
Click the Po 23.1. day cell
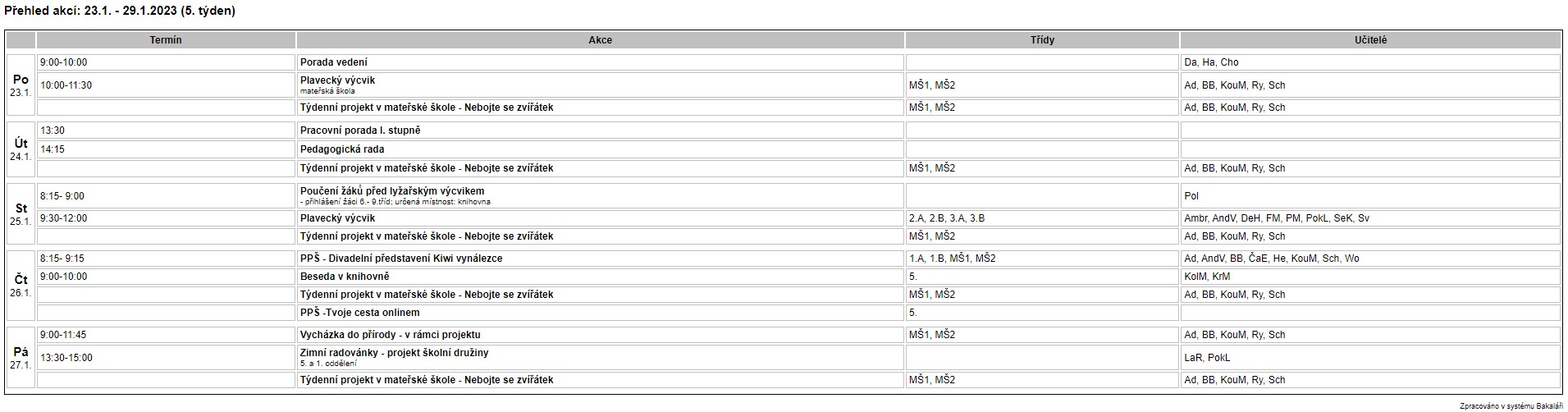(x=21, y=85)
